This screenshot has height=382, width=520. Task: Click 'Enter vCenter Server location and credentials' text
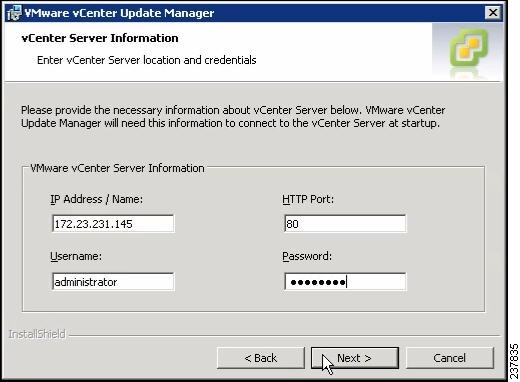click(147, 60)
